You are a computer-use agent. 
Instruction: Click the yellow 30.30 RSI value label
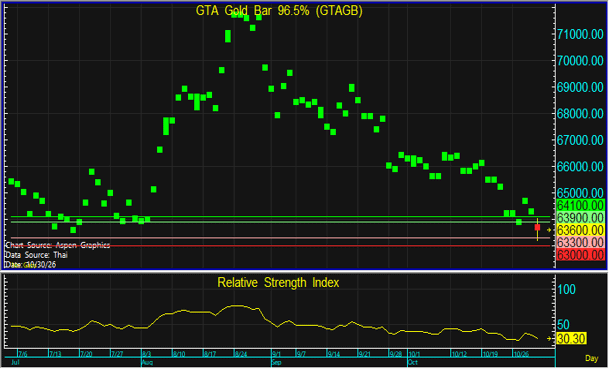pyautogui.click(x=571, y=339)
